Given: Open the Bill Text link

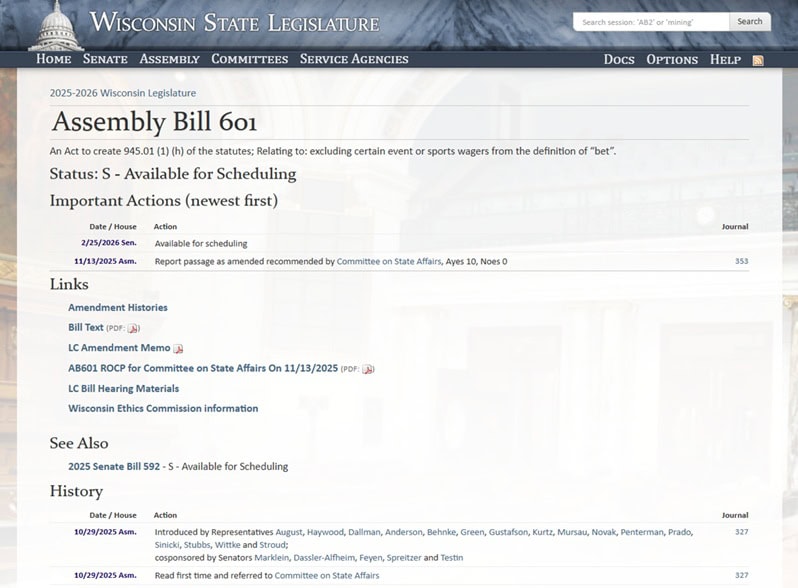Looking at the screenshot, I should [86, 327].
